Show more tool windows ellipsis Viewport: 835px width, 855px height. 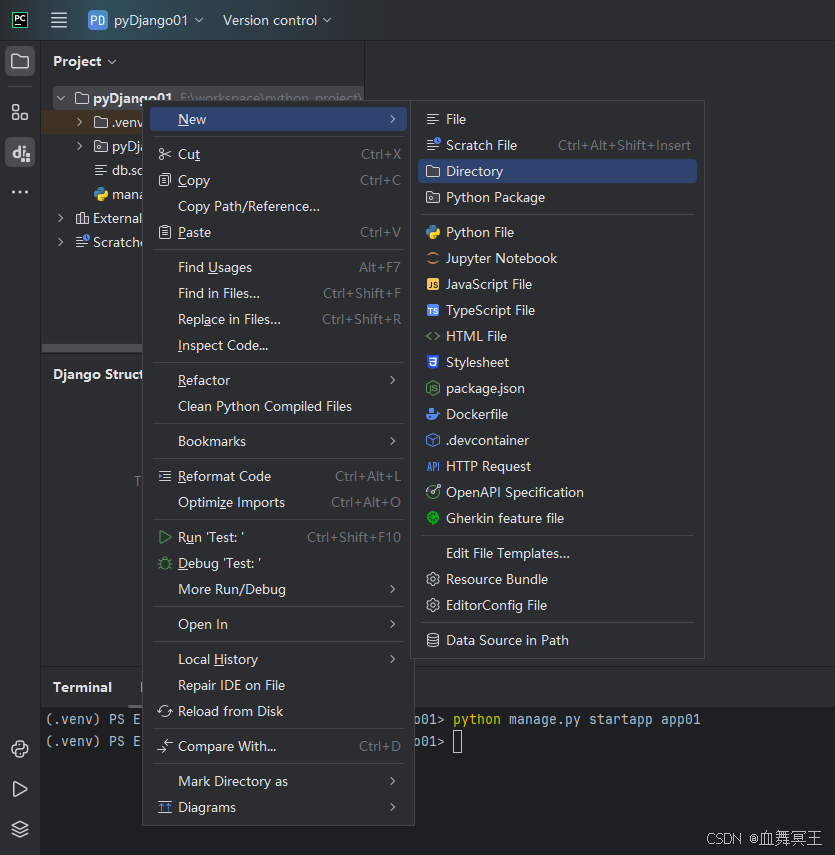click(x=20, y=192)
